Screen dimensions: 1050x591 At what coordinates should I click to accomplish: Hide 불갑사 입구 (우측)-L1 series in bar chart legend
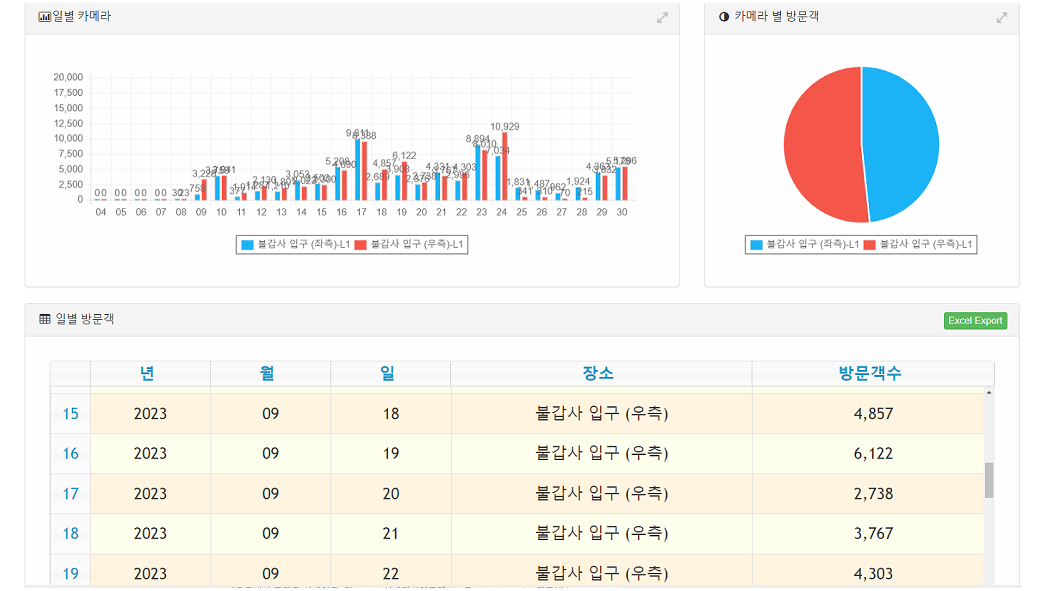point(410,244)
